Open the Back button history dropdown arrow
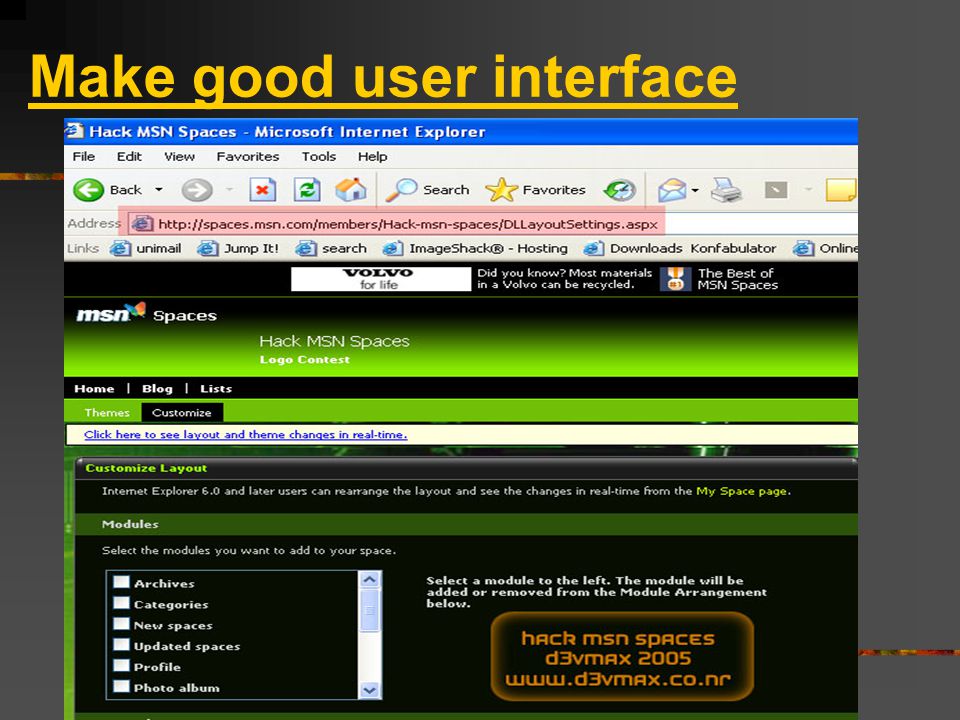 coord(159,190)
